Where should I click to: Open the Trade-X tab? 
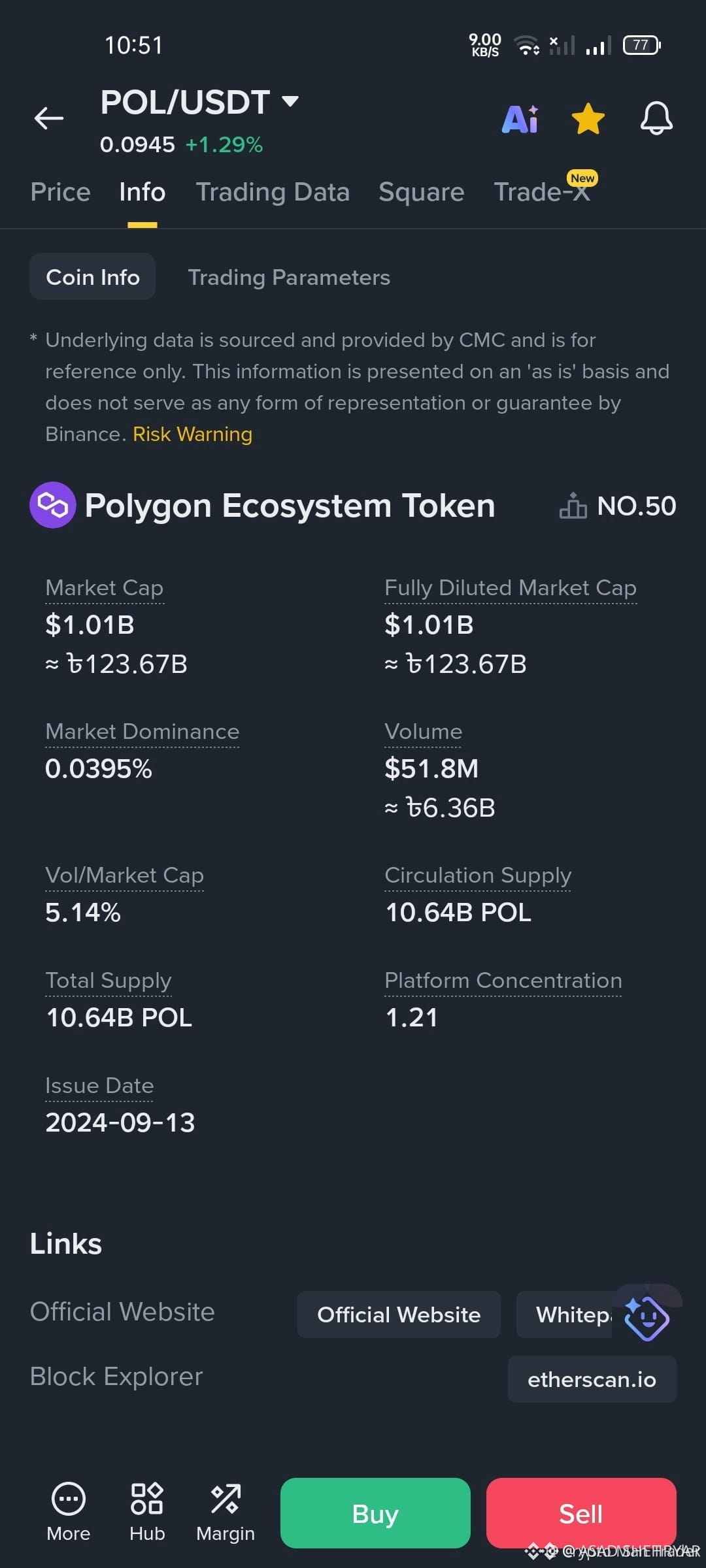(542, 192)
